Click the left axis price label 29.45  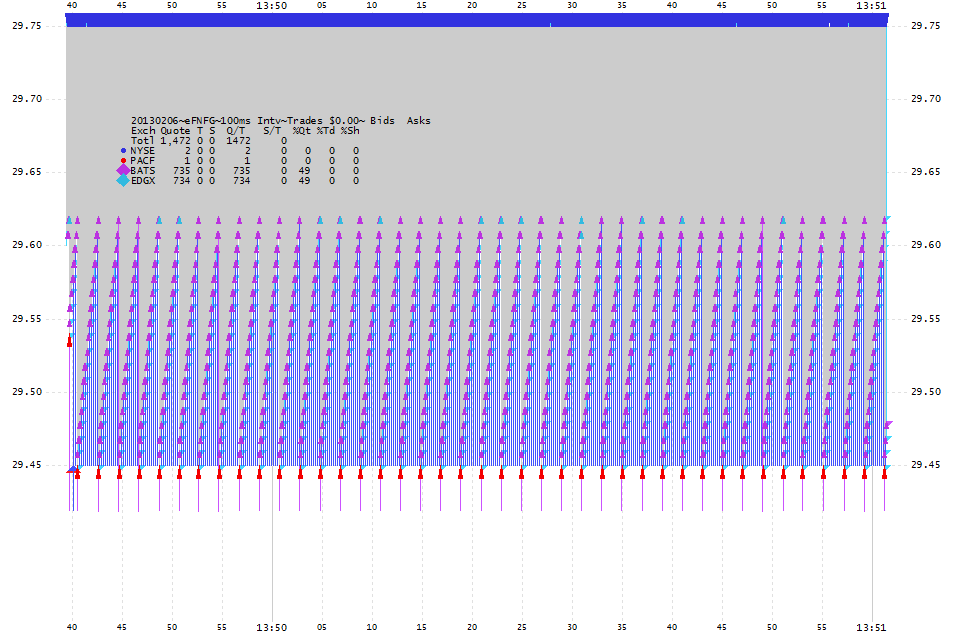(x=27, y=465)
